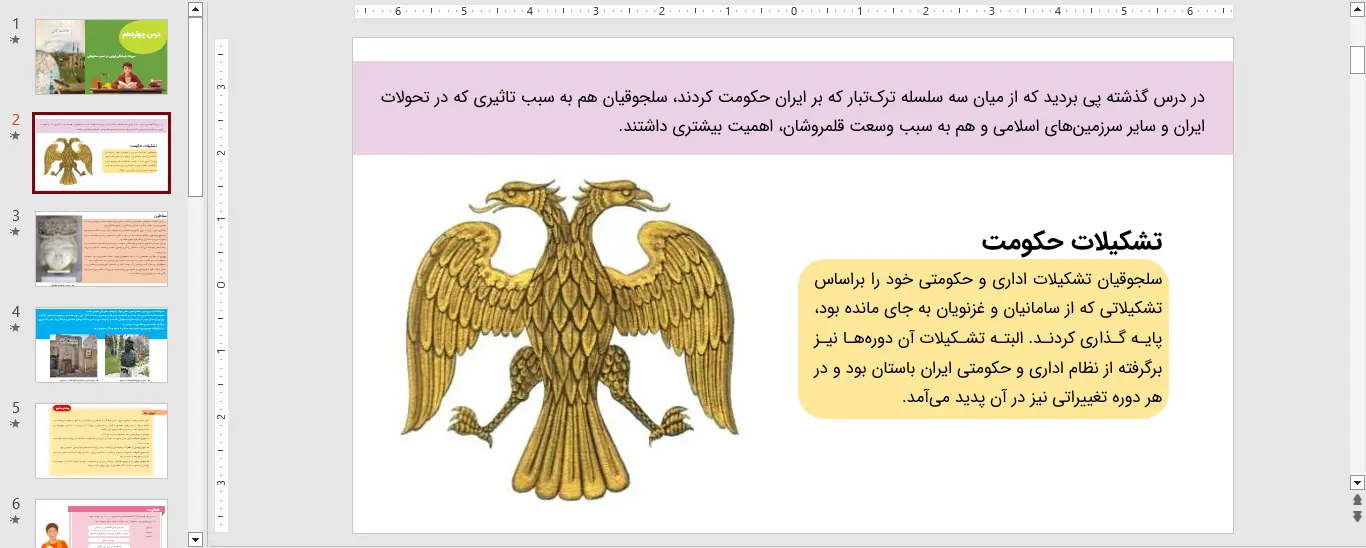
Task: Click thumbnail panel scroll-up arrow
Action: 195,10
